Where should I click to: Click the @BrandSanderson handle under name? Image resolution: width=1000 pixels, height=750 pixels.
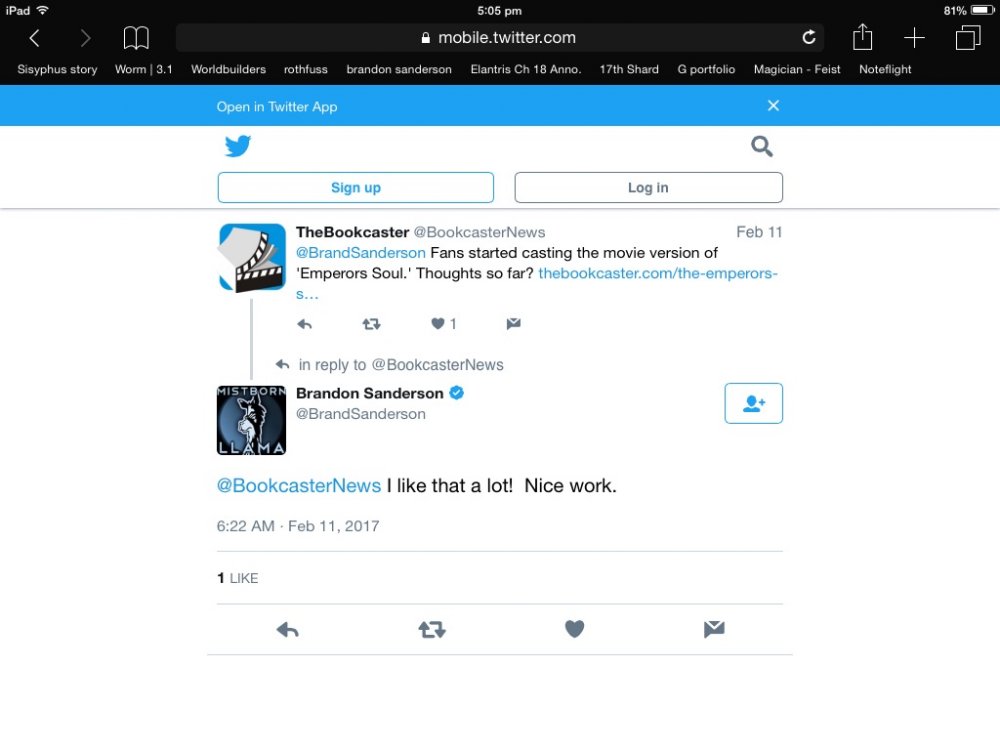pos(360,414)
